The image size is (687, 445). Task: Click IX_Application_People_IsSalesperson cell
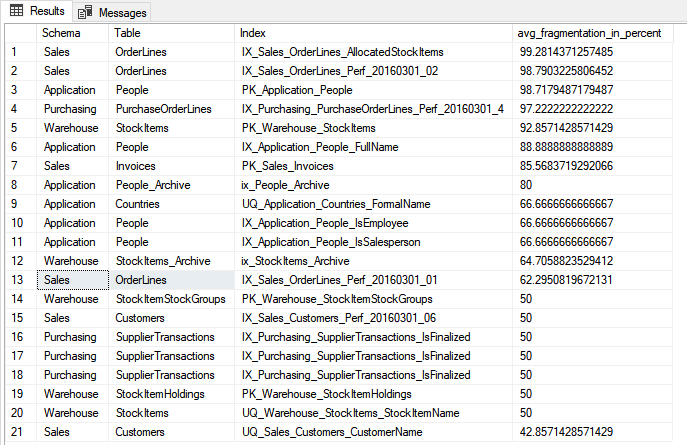pos(373,242)
